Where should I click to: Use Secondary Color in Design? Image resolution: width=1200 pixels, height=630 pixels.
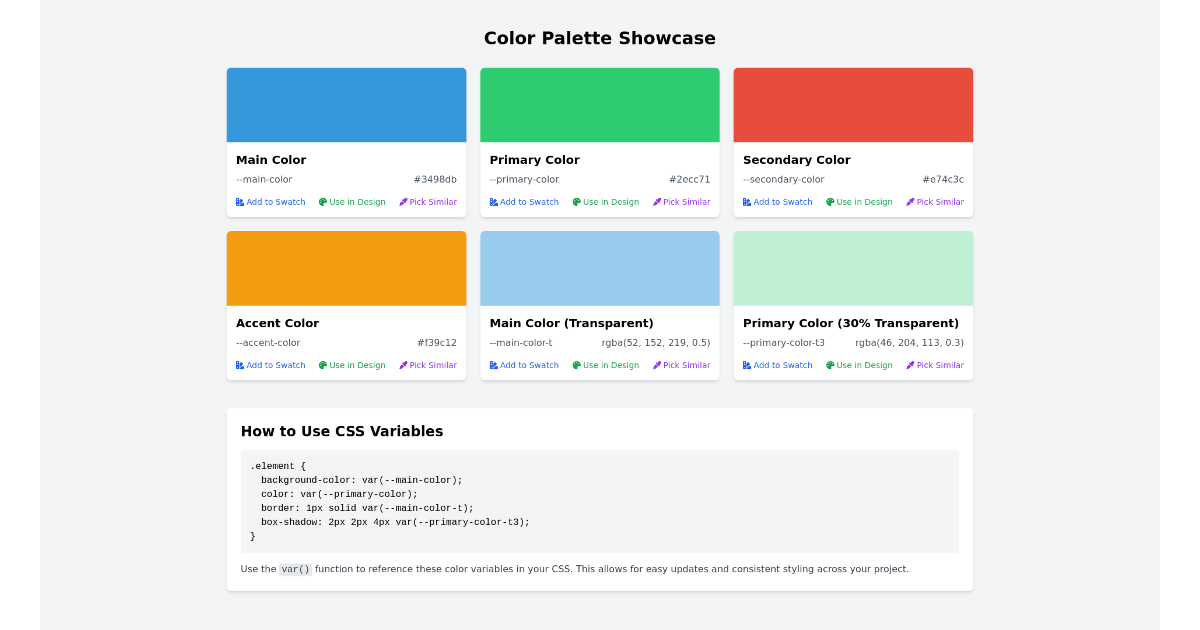point(858,201)
